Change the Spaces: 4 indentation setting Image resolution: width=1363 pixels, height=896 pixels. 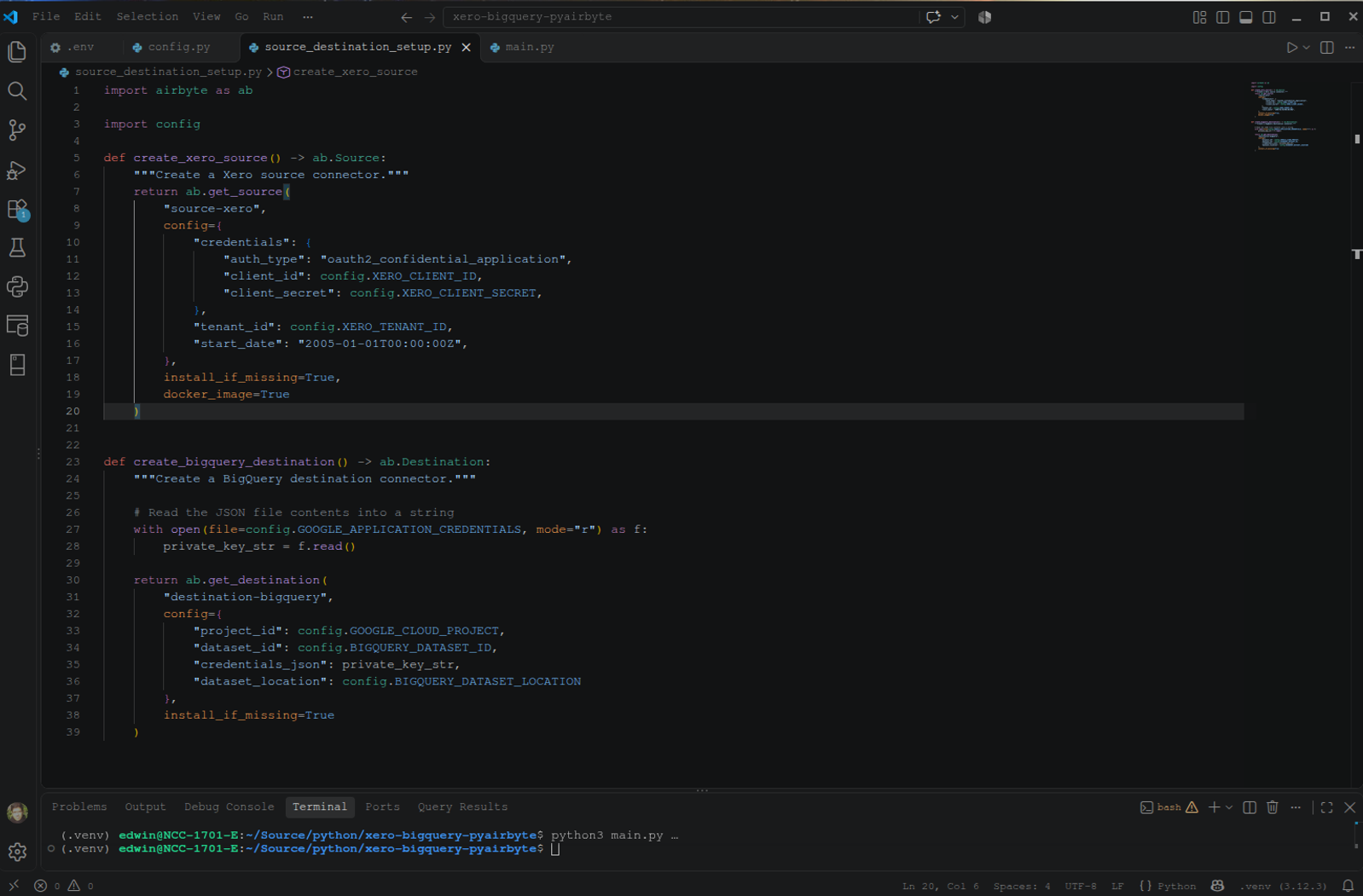[x=1022, y=886]
